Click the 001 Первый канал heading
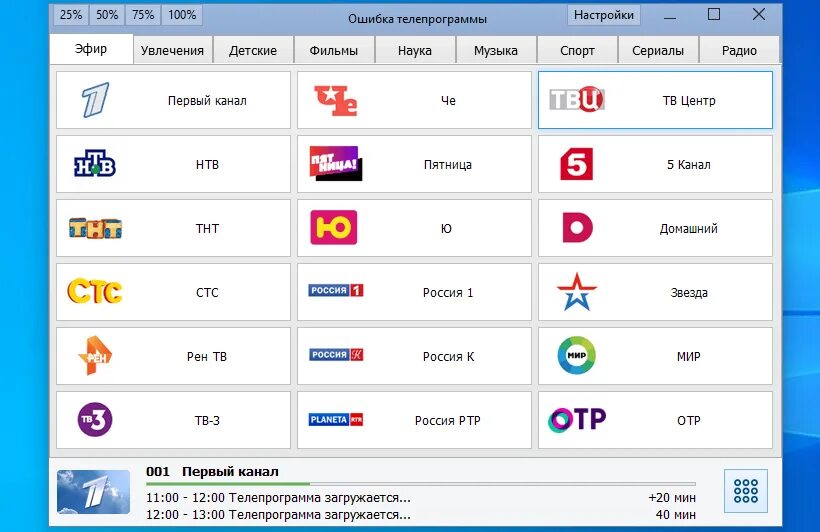The height and width of the screenshot is (532, 820). coord(212,471)
